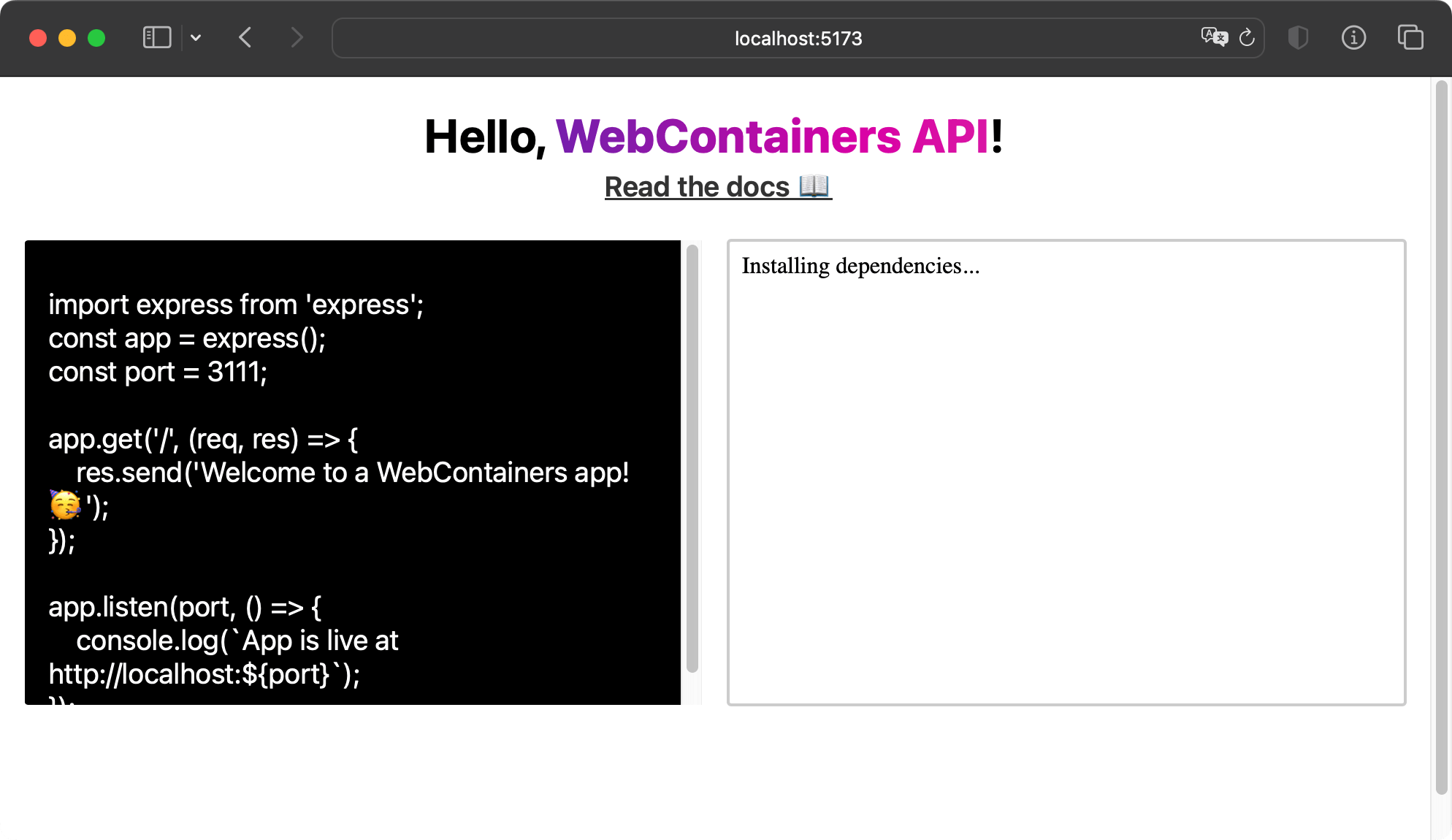Expand the sidebar options chevron

tap(196, 37)
